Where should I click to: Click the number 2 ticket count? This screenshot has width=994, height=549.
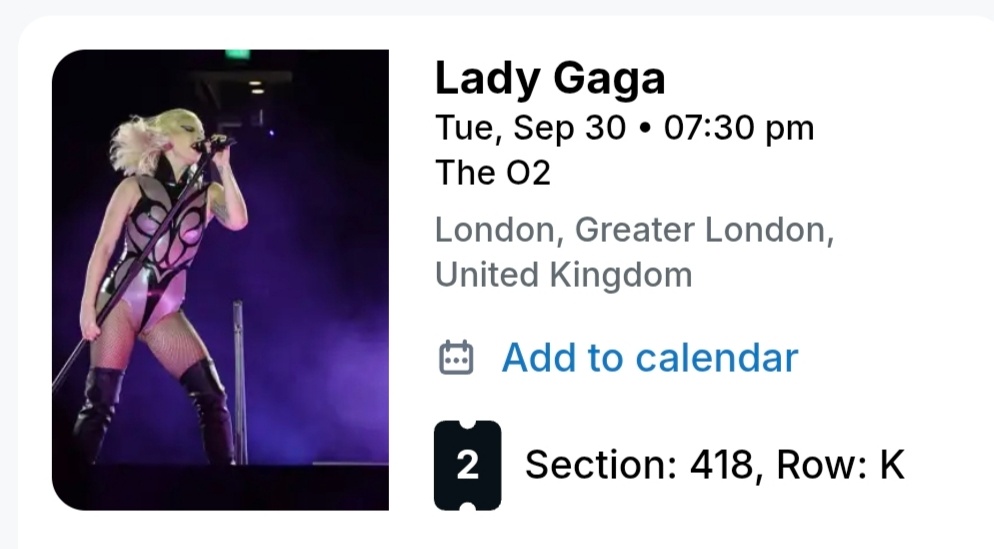(467, 466)
